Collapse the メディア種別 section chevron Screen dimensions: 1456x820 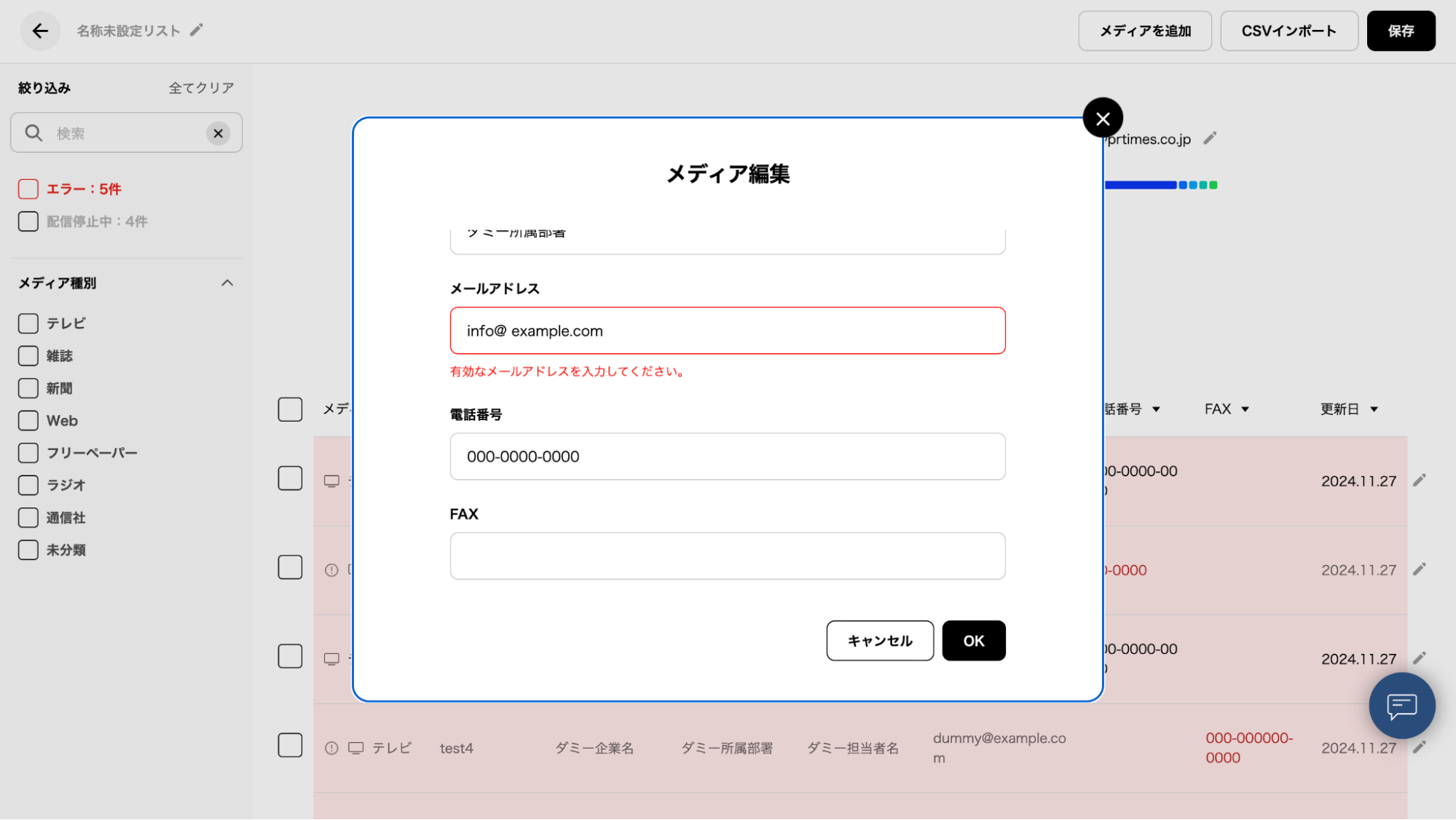coord(227,283)
